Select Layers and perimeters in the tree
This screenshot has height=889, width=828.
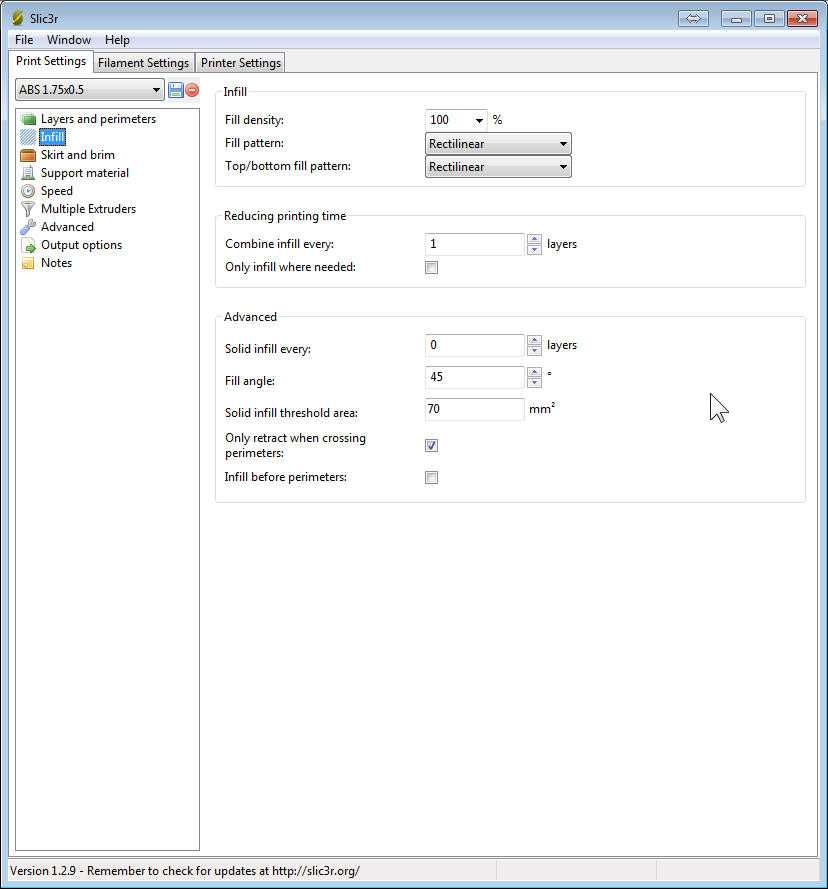[x=98, y=119]
